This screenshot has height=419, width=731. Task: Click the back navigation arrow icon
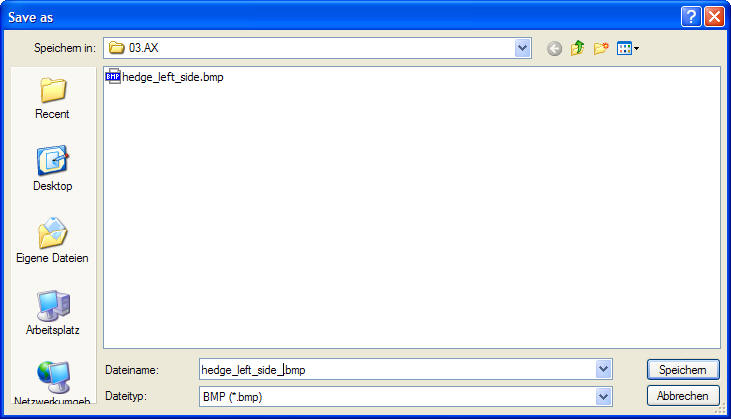[554, 48]
